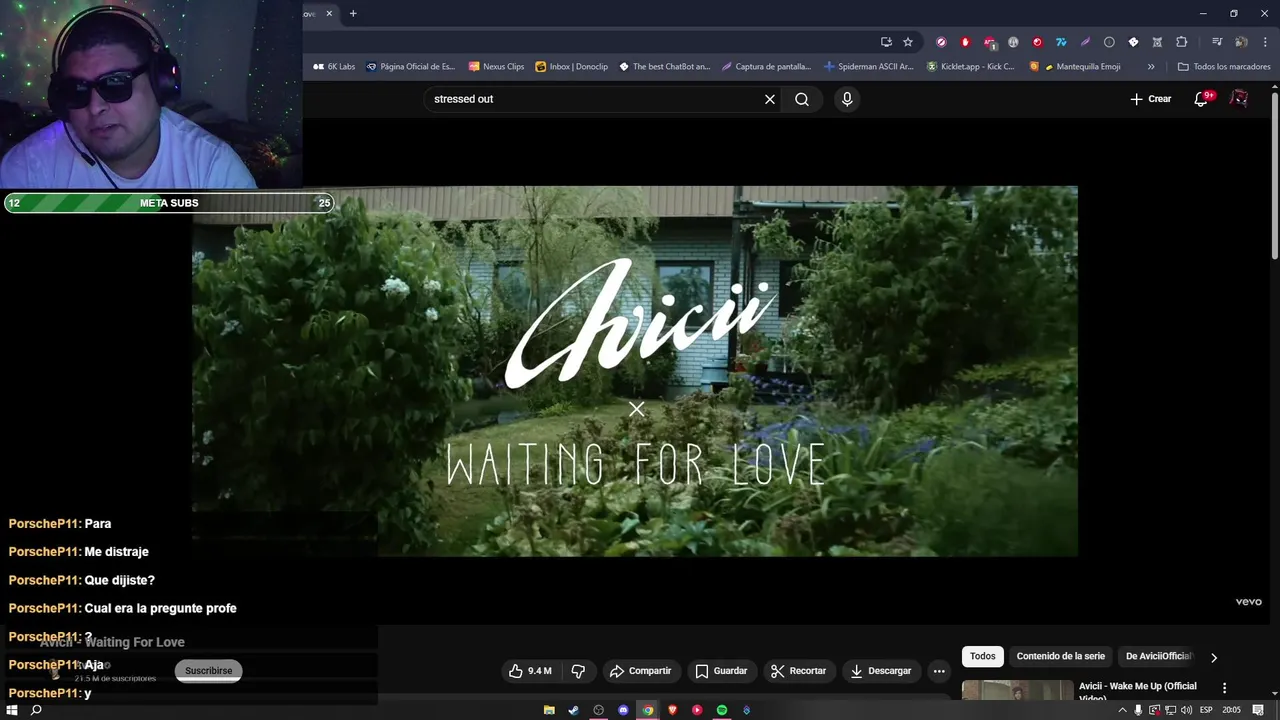The height and width of the screenshot is (720, 1280).
Task: Switch to Chrome in taskbar
Action: click(x=648, y=710)
